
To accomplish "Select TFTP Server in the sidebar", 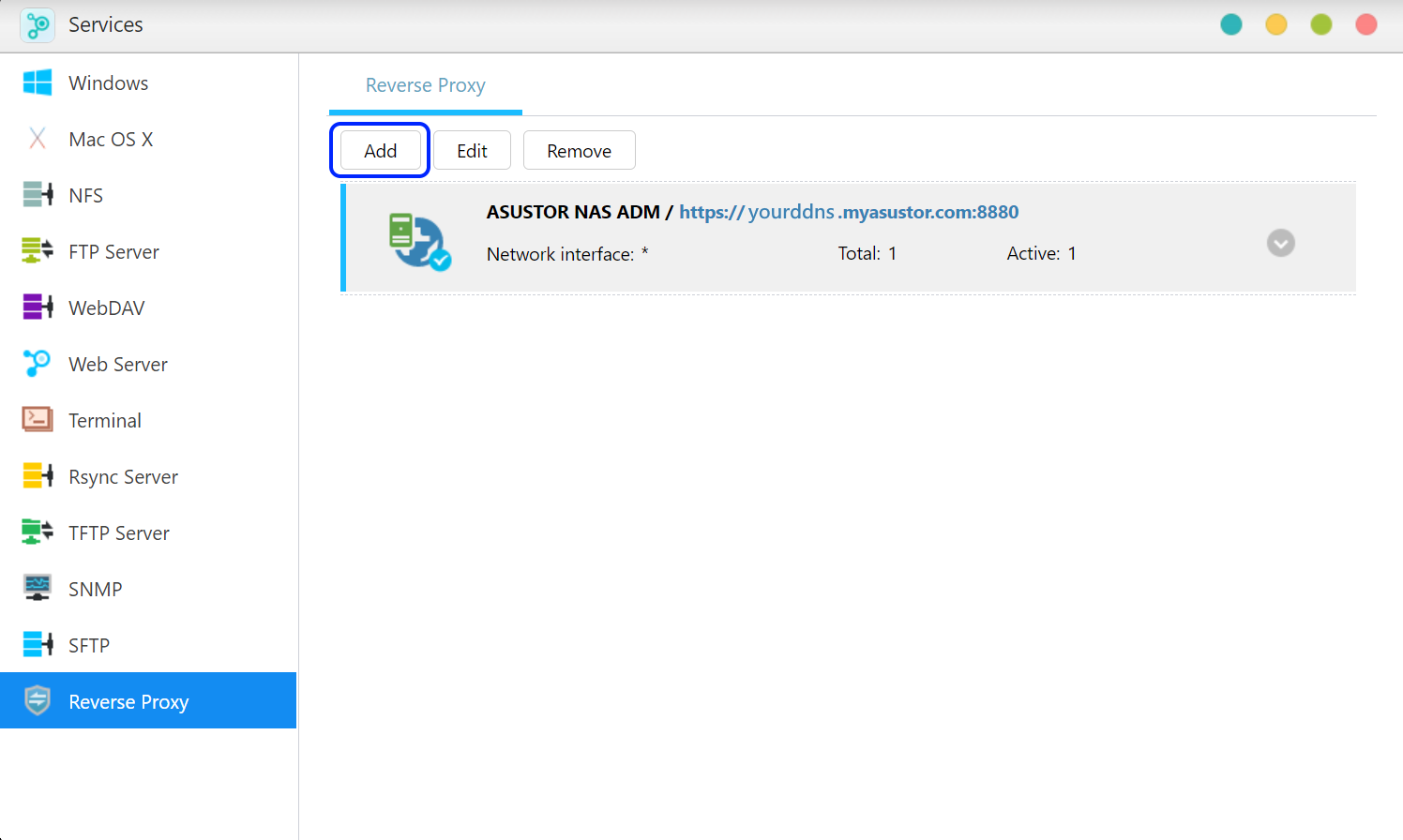I will (148, 532).
